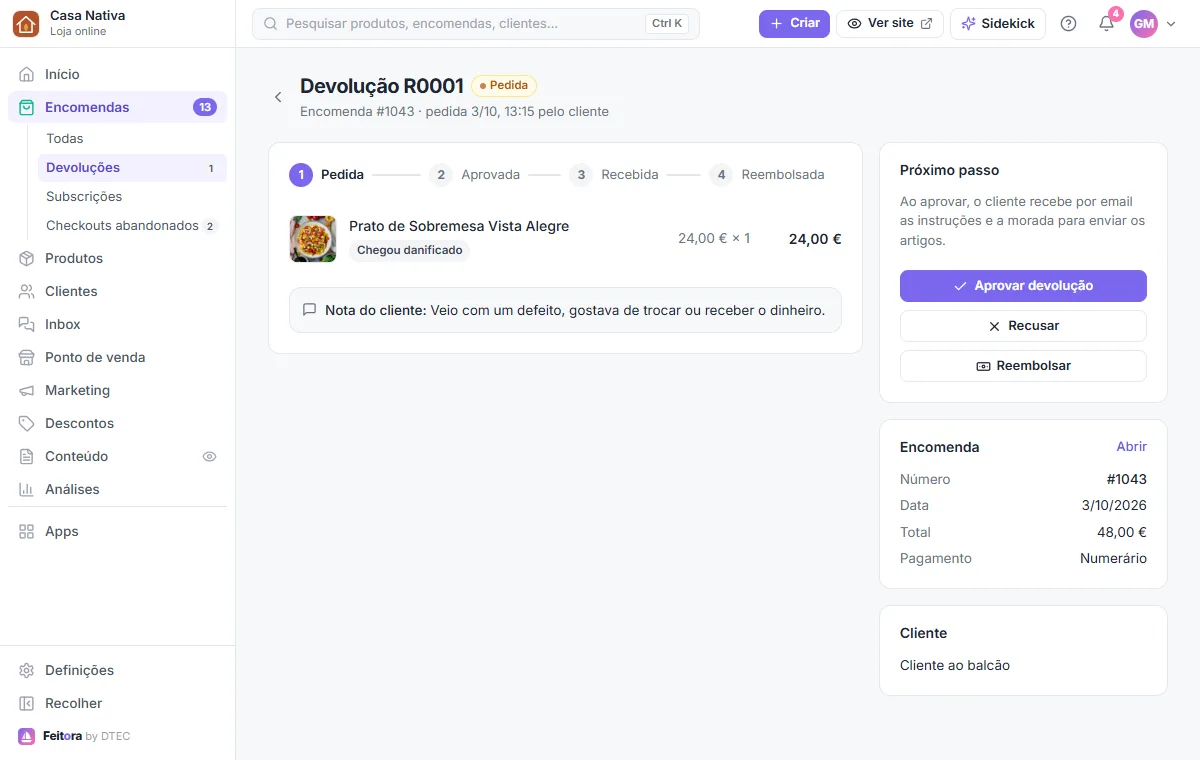Viewport: 1200px width, 760px height.
Task: Click the Encomendas bag icon
Action: [26, 107]
